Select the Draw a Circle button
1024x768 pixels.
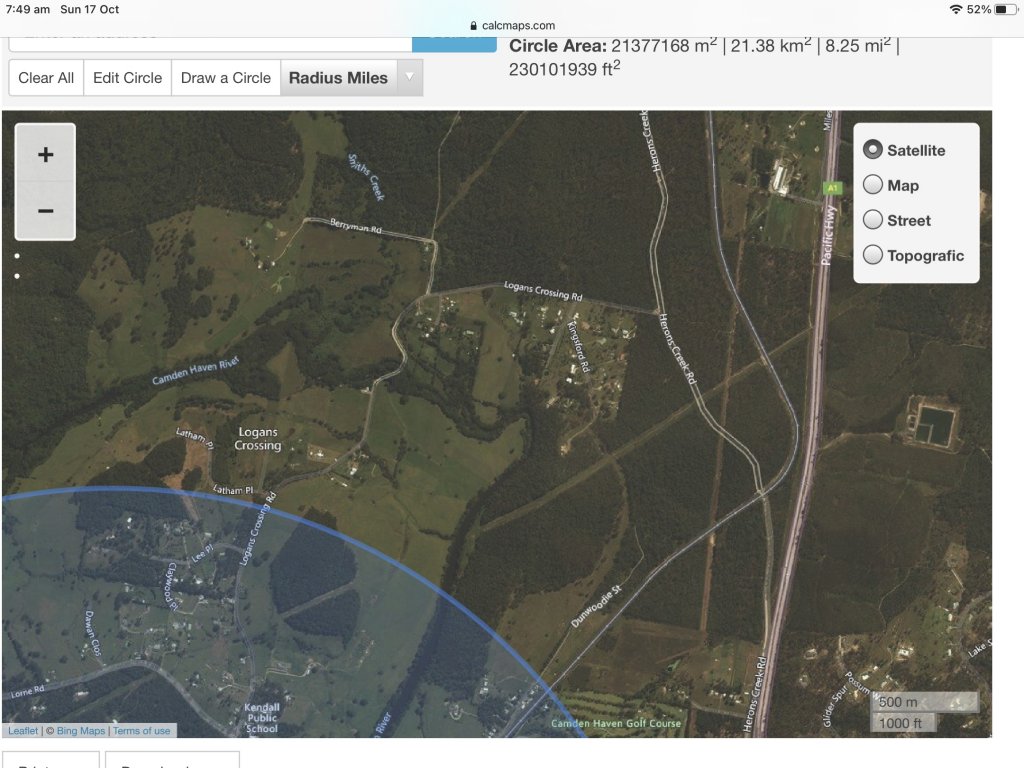point(225,77)
